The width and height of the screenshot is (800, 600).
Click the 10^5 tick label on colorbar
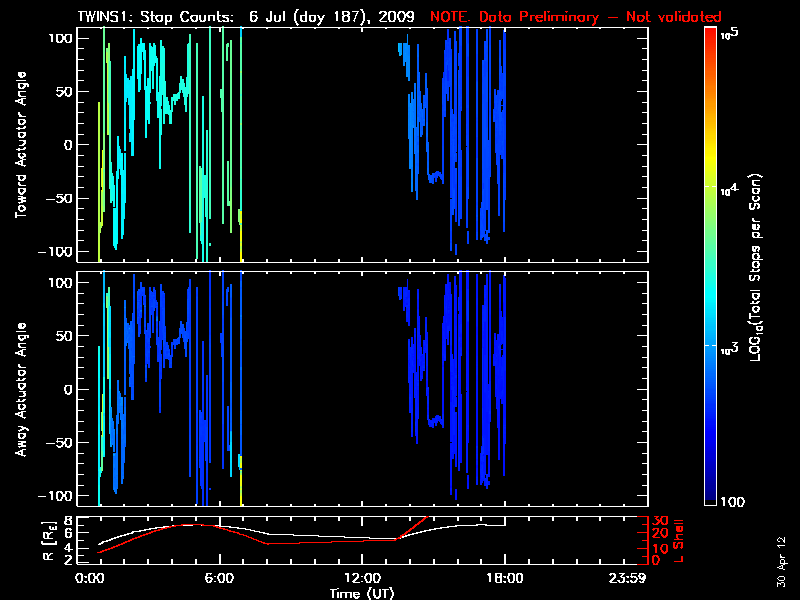click(729, 34)
